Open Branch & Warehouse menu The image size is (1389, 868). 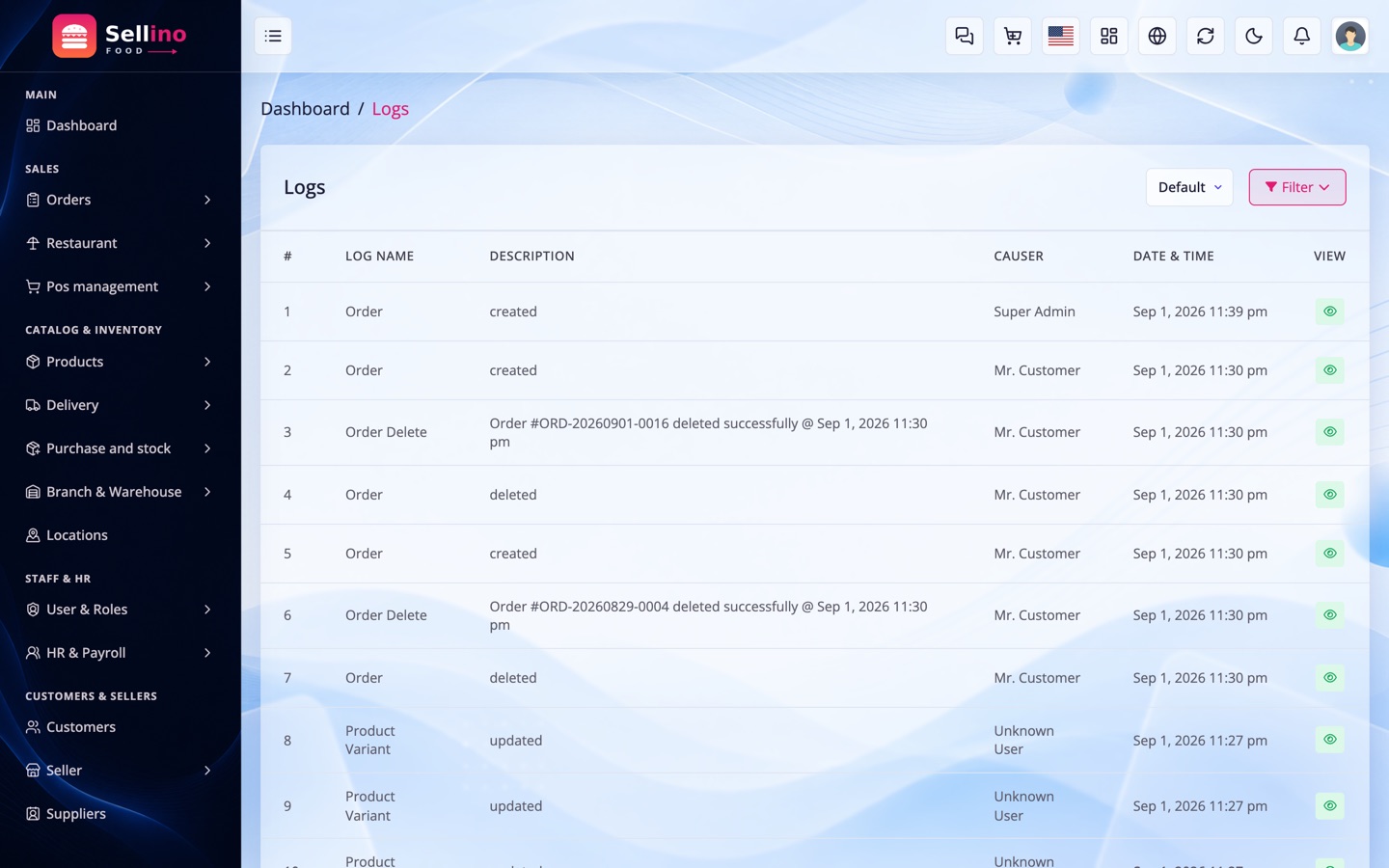pyautogui.click(x=120, y=492)
